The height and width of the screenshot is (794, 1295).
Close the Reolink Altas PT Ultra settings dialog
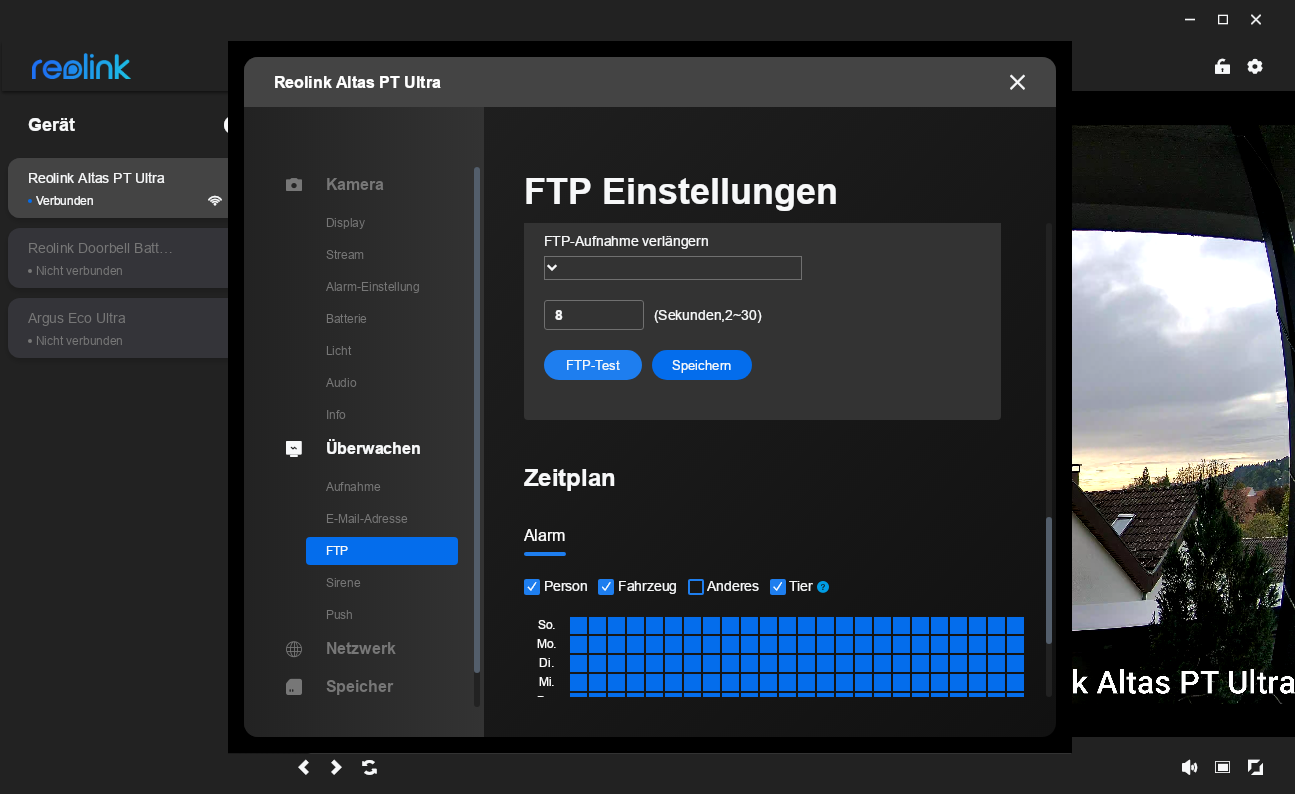click(x=1017, y=82)
